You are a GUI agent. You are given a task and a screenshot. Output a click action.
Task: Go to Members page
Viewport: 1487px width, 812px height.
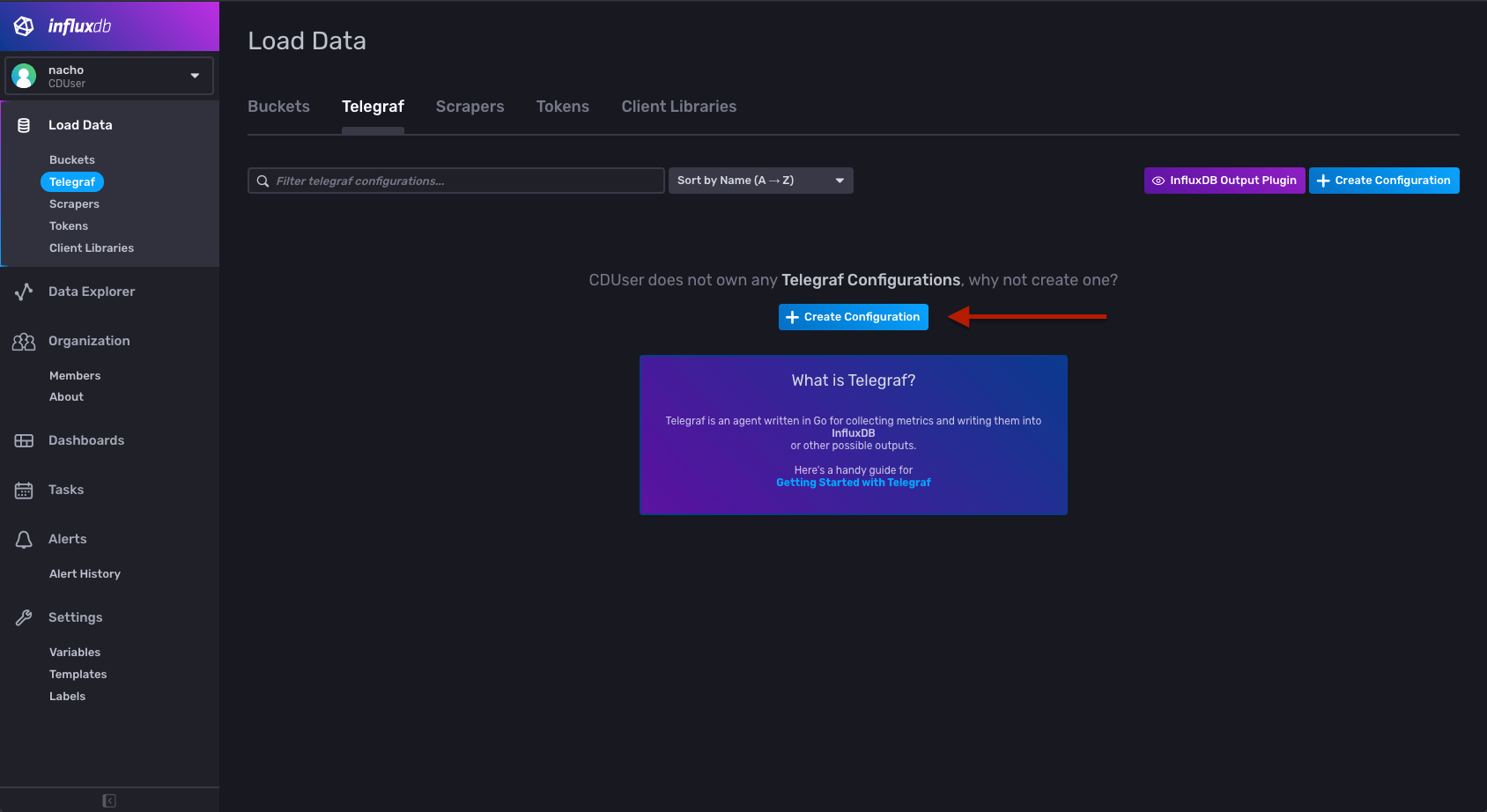click(x=75, y=376)
